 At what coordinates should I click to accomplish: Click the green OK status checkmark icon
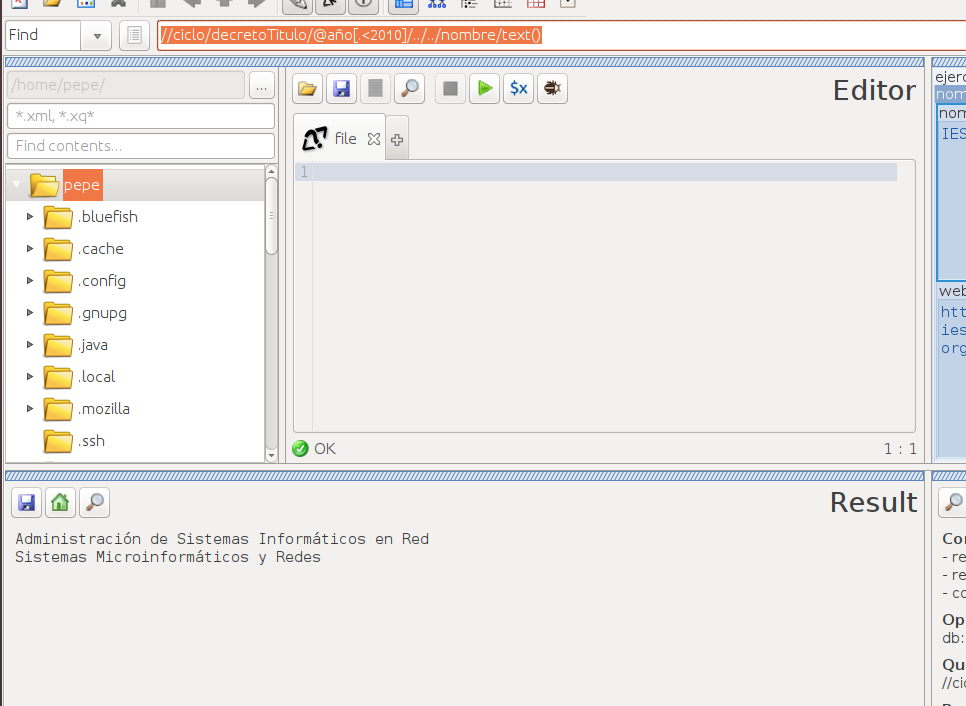(300, 448)
